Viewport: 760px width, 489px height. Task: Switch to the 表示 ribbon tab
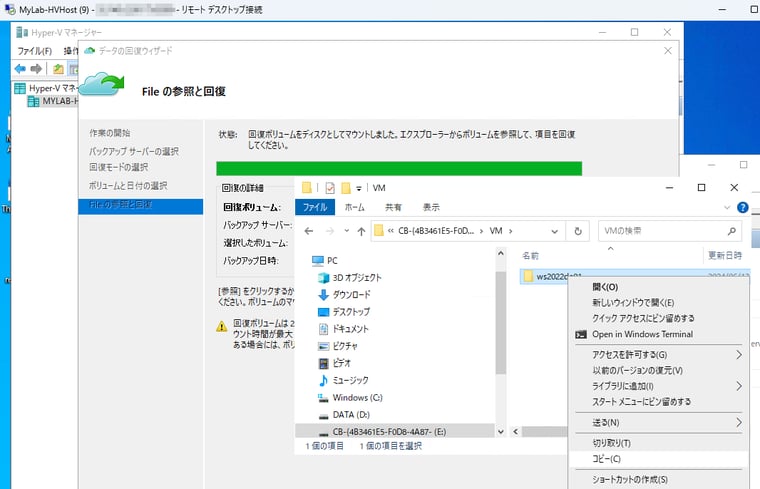pyautogui.click(x=431, y=207)
